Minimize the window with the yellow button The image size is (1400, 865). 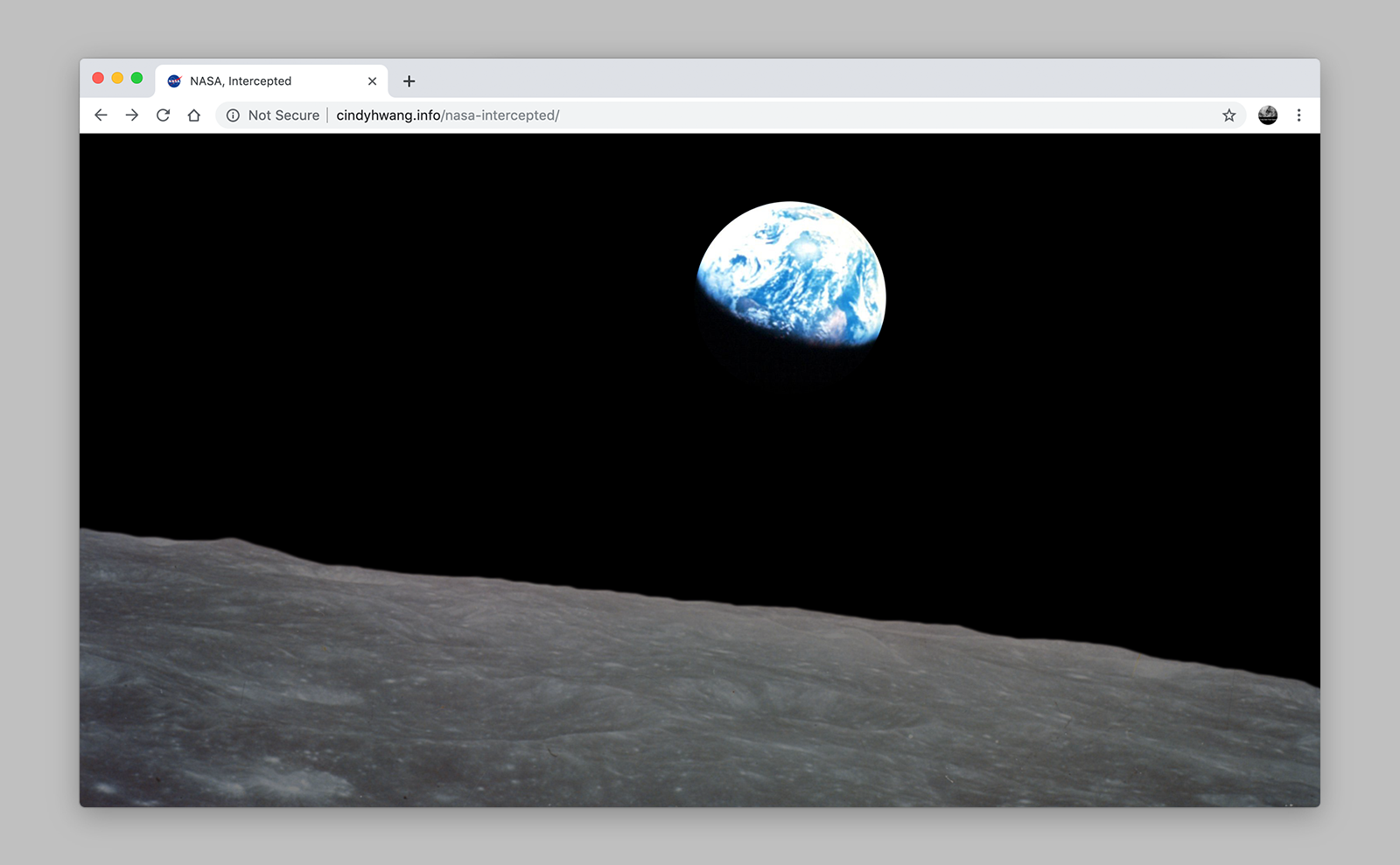tap(117, 79)
